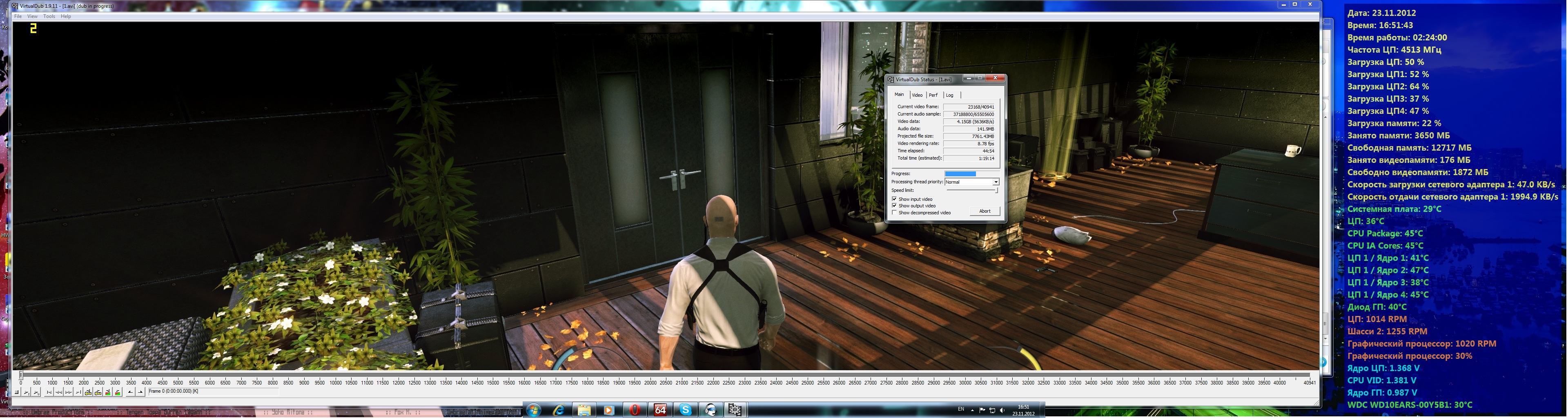Click the 8.78 fps rendering rate value
The image size is (1568, 418).
[x=970, y=144]
